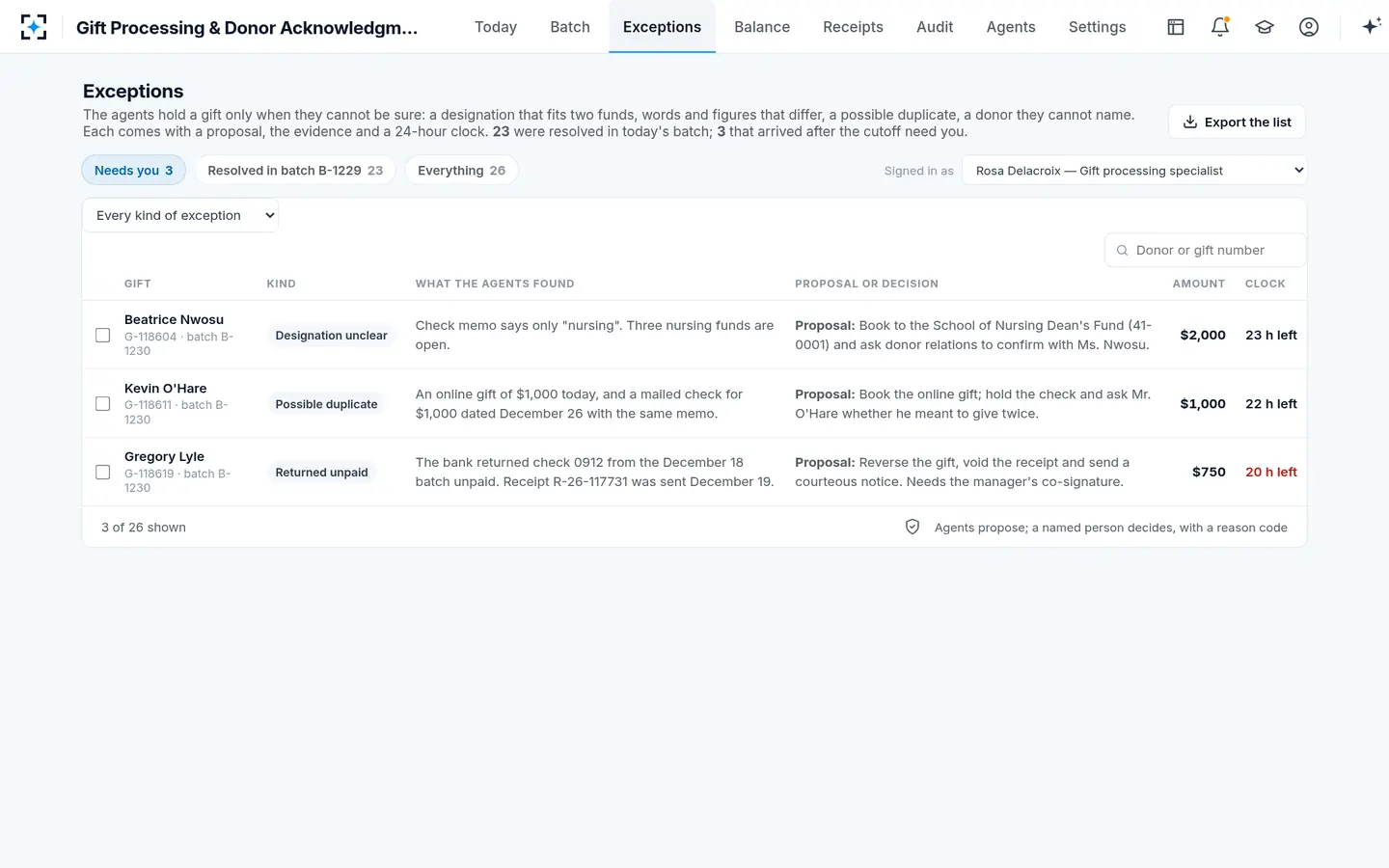Image resolution: width=1389 pixels, height=868 pixels.
Task: Open the notifications bell
Action: coord(1220,27)
